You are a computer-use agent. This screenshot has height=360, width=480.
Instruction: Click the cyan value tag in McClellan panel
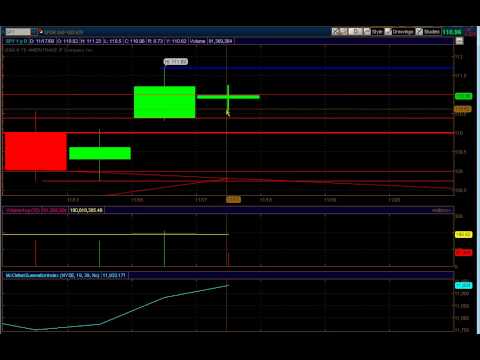pos(464,285)
